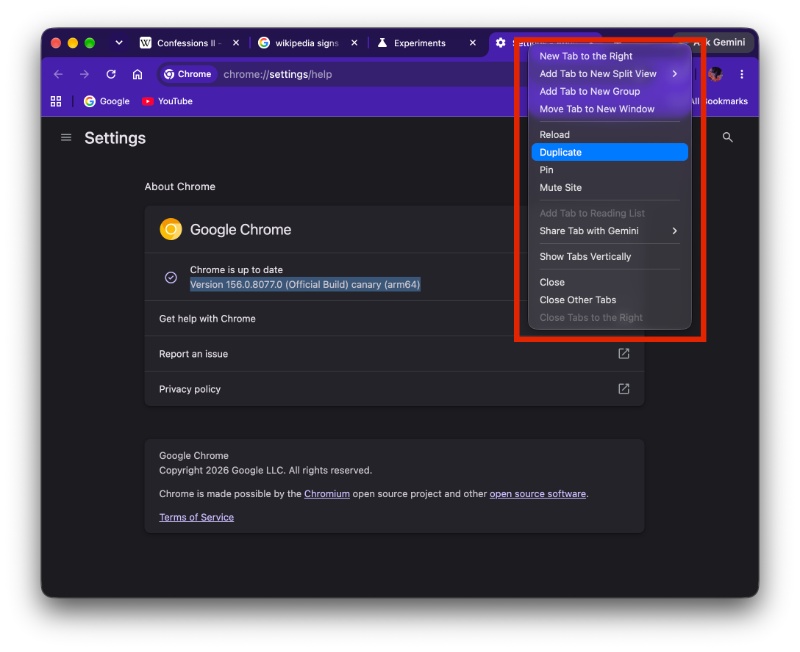Switch to the Confessions tab
The width and height of the screenshot is (800, 652).
pyautogui.click(x=190, y=43)
